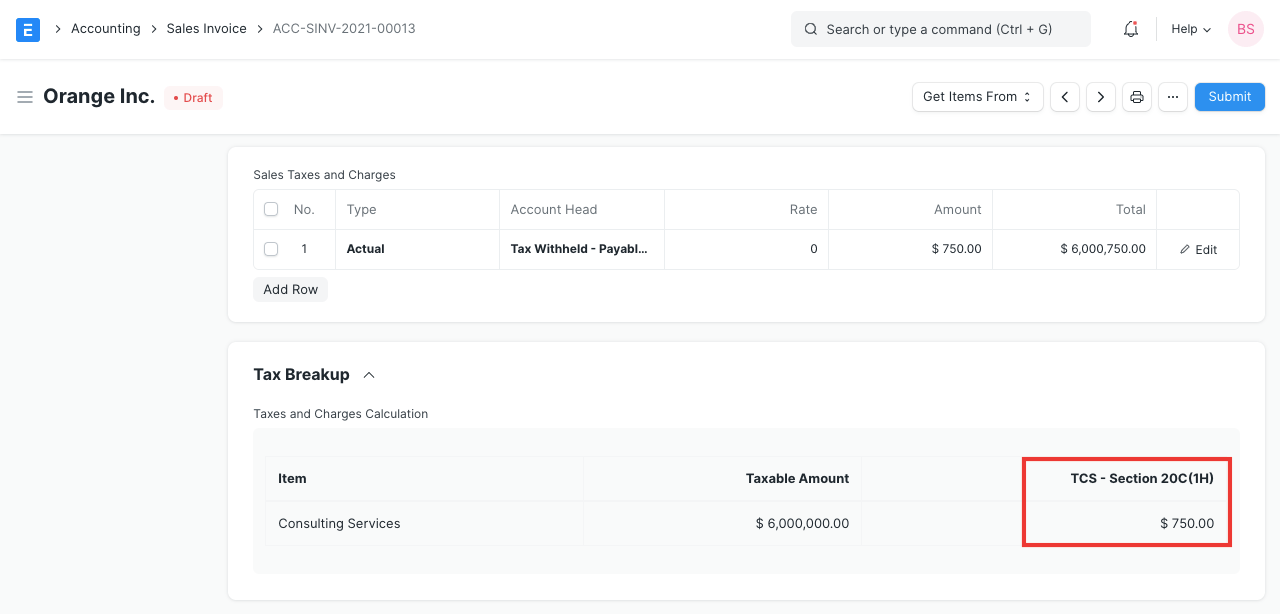
Task: Click the ERPNext logo icon
Action: [28, 29]
